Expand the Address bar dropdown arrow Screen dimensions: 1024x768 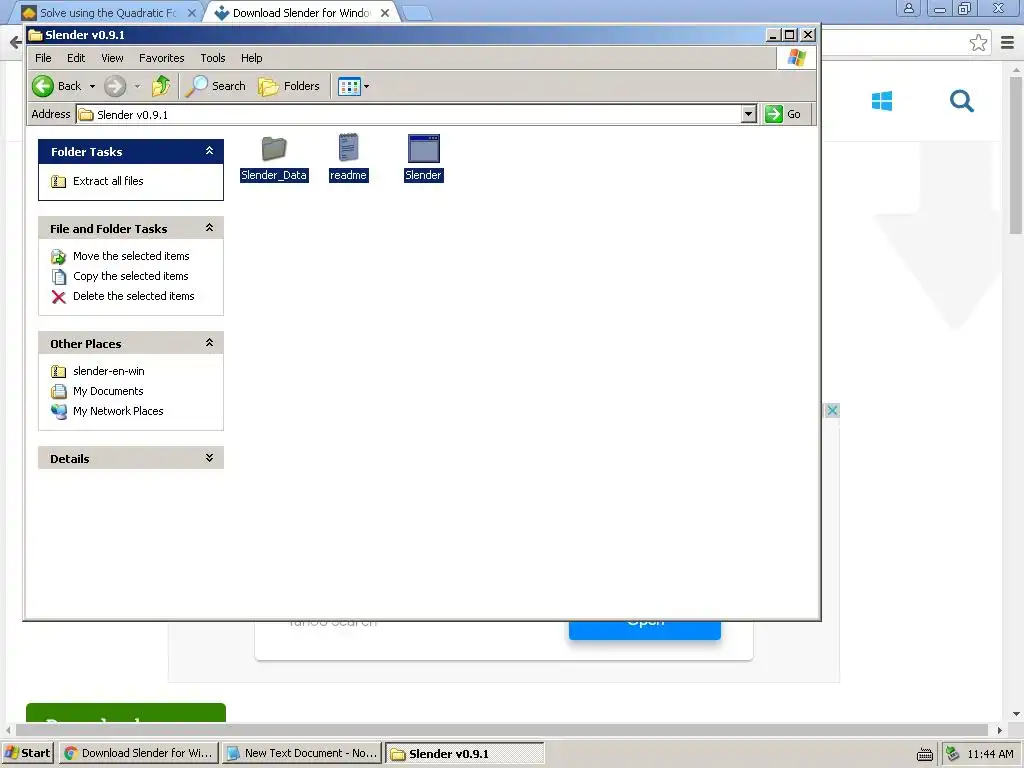pos(749,114)
